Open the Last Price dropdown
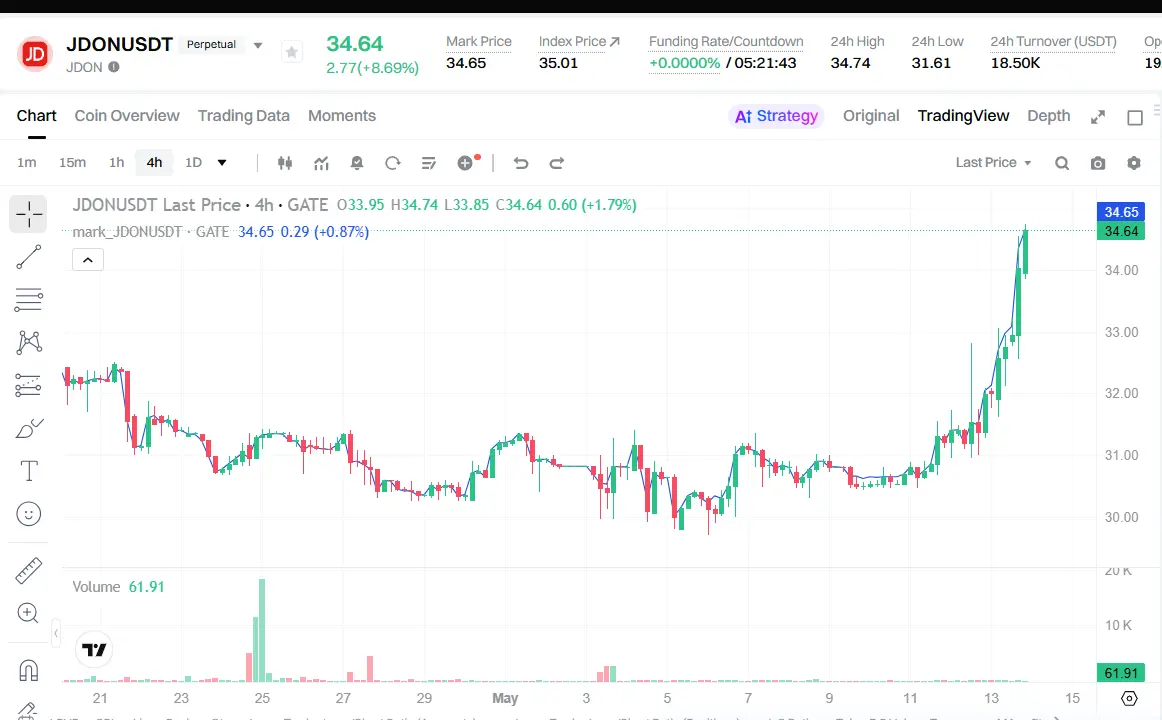 [993, 163]
